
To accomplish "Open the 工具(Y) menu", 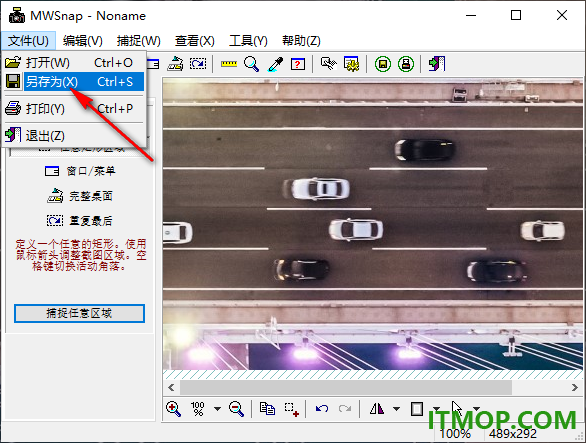I will click(x=249, y=40).
